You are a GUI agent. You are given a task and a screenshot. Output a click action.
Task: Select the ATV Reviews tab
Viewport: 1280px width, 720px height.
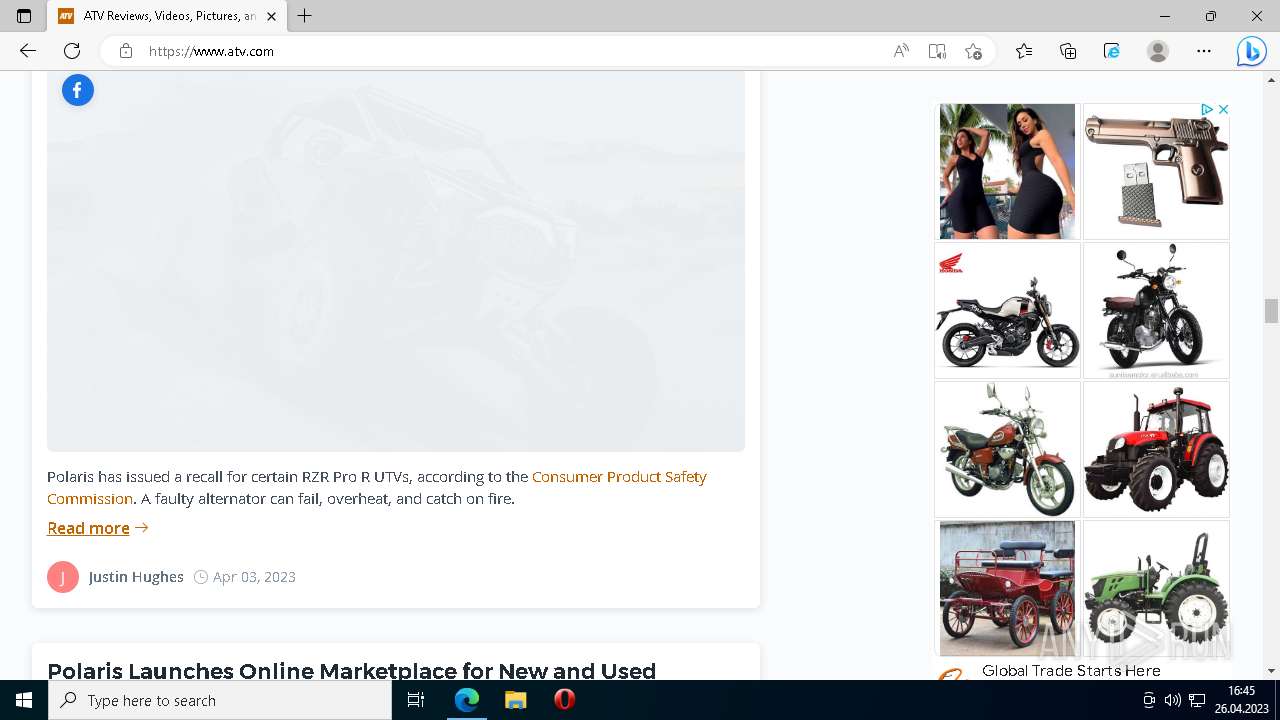(x=167, y=16)
